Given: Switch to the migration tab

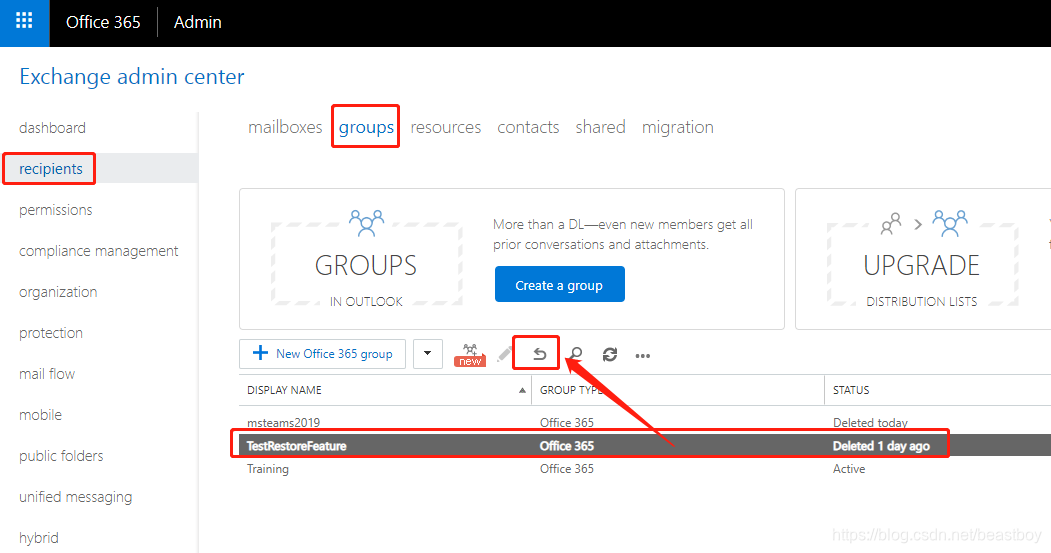Looking at the screenshot, I should [x=678, y=127].
